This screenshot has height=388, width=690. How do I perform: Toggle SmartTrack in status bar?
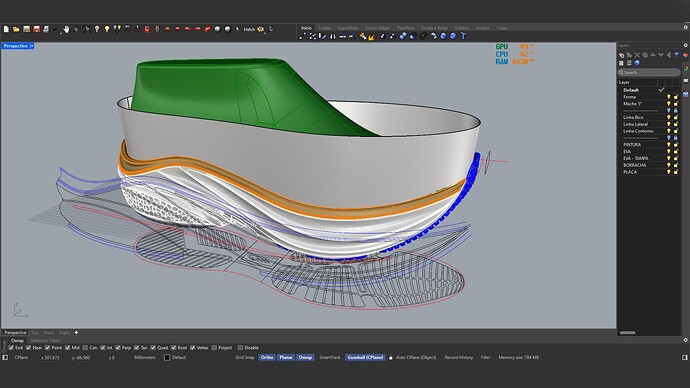(x=330, y=357)
